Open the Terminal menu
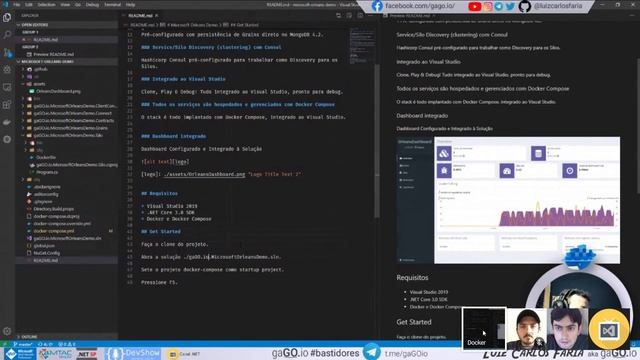640x360 pixels. pyautogui.click(x=113, y=4)
